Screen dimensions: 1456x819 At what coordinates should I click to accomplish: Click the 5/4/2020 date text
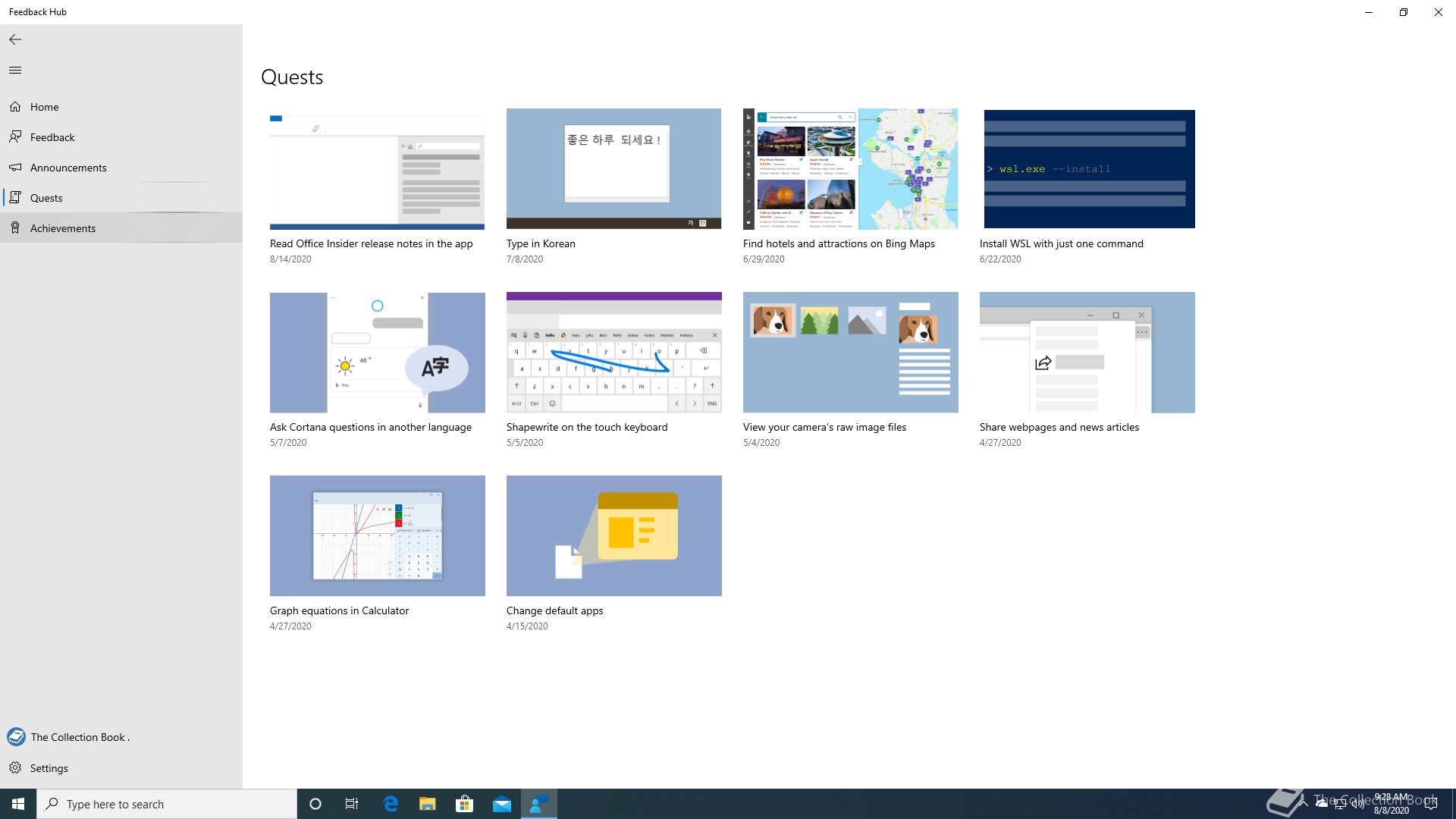point(761,443)
